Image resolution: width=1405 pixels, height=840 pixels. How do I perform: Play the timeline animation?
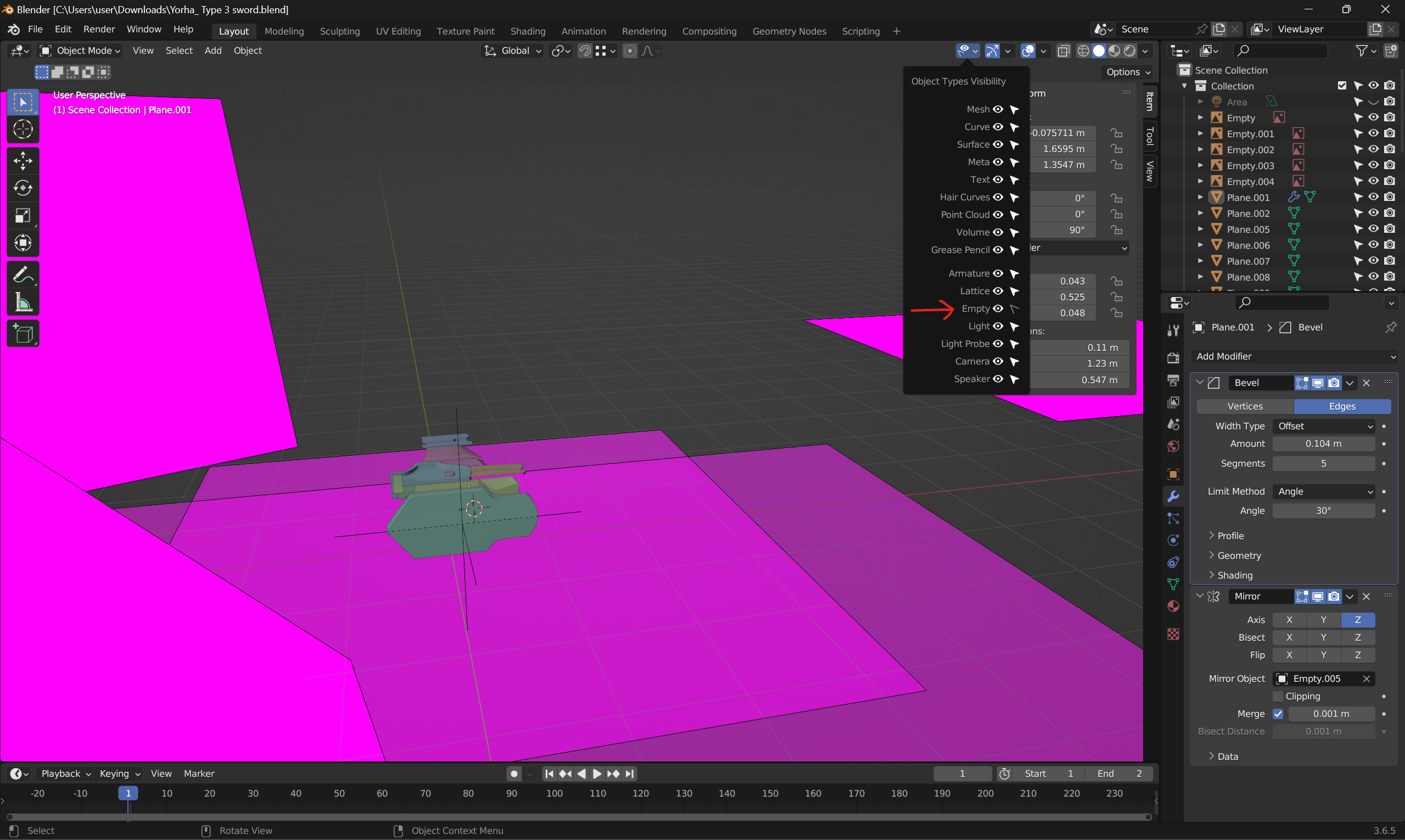click(597, 774)
